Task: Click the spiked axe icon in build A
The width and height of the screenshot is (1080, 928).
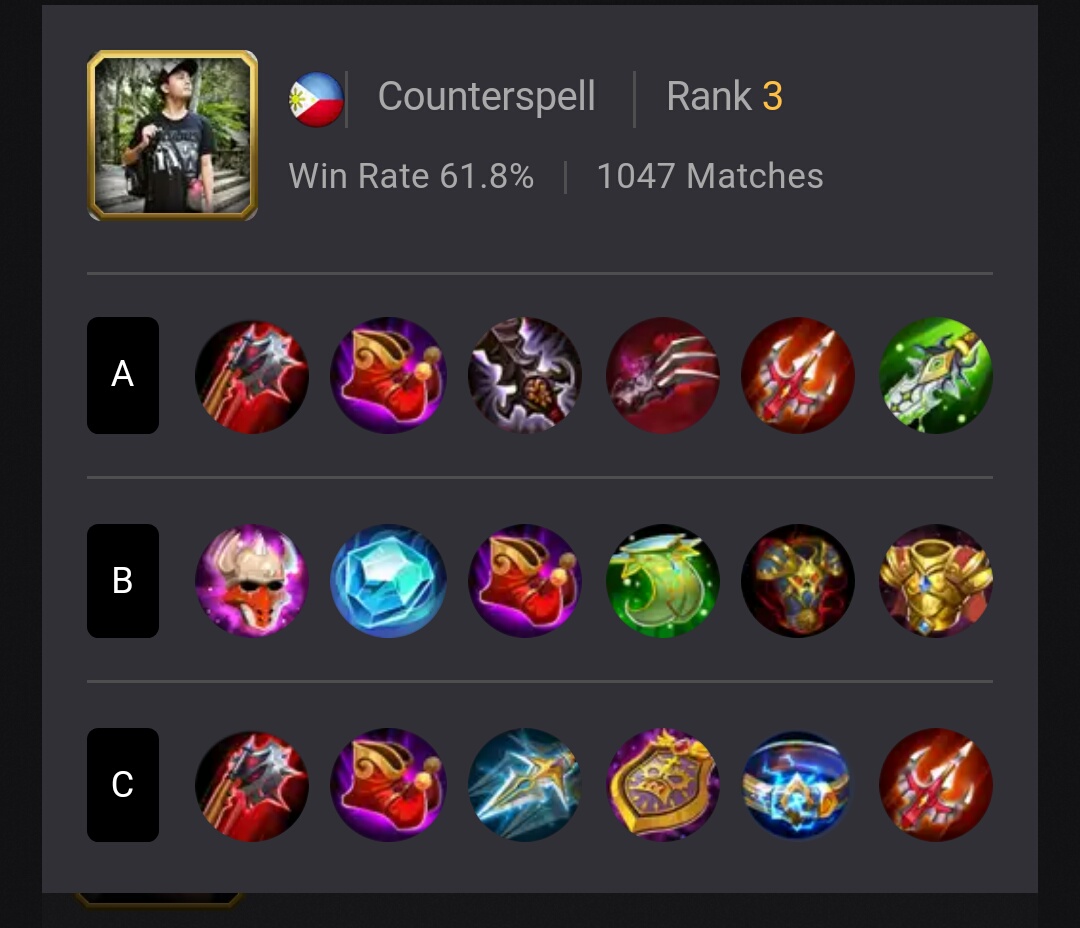Action: click(x=251, y=375)
